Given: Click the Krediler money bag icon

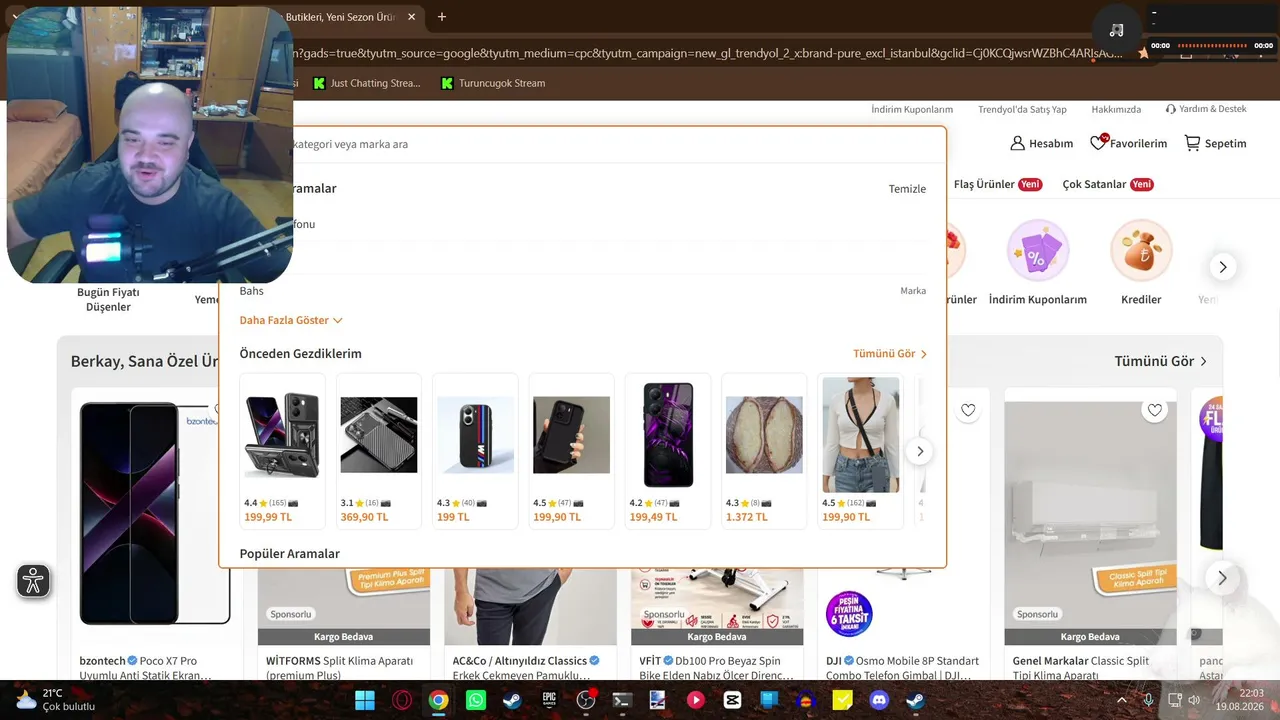Looking at the screenshot, I should [1141, 251].
